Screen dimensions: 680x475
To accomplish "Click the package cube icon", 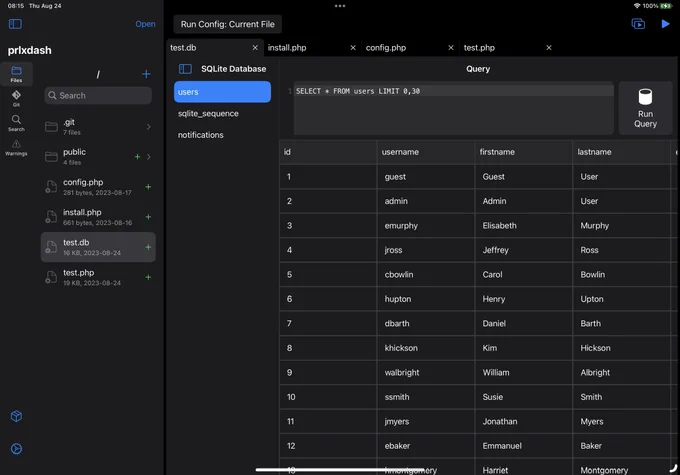I will [16, 416].
